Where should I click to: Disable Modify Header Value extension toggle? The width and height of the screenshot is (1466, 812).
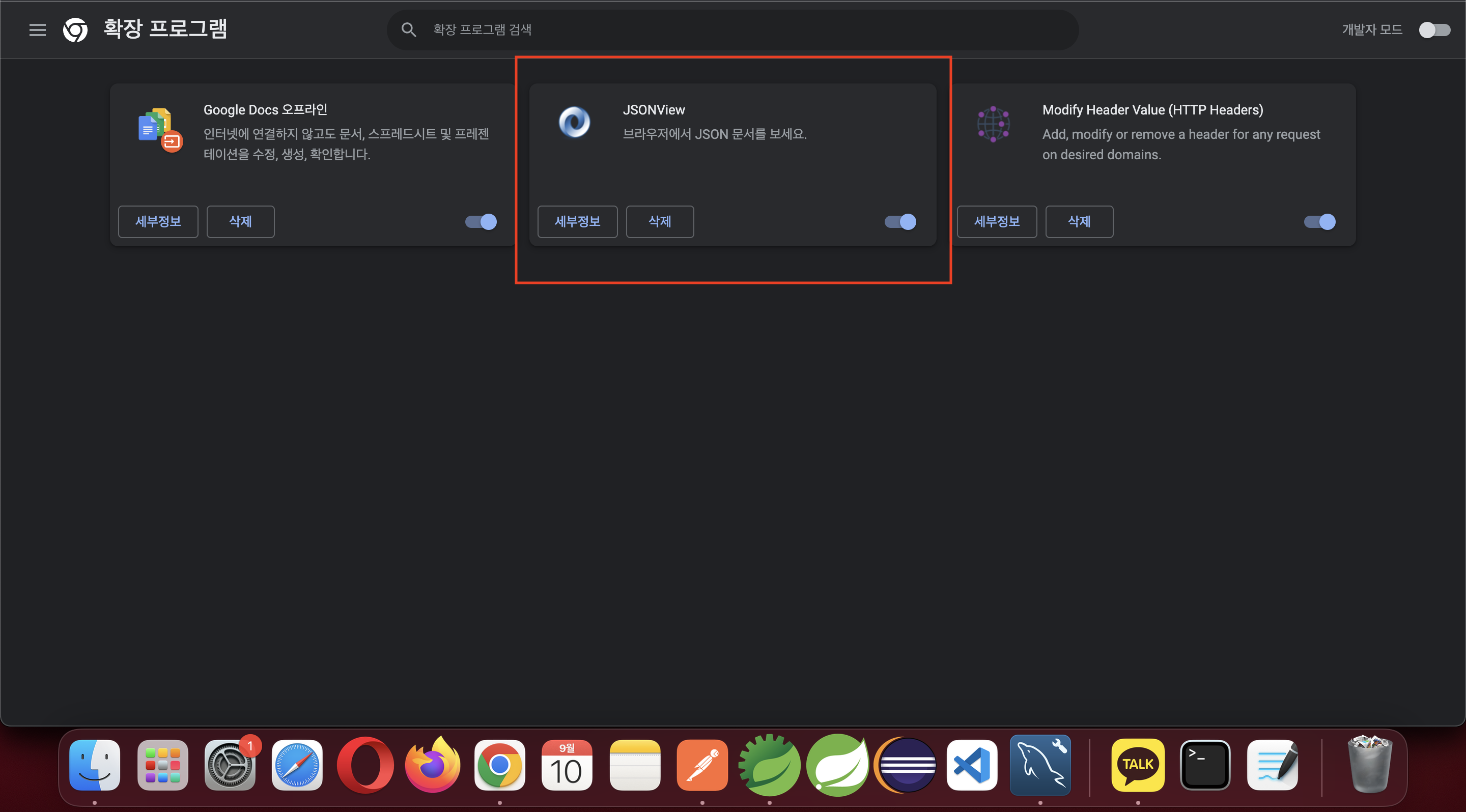(x=1320, y=222)
